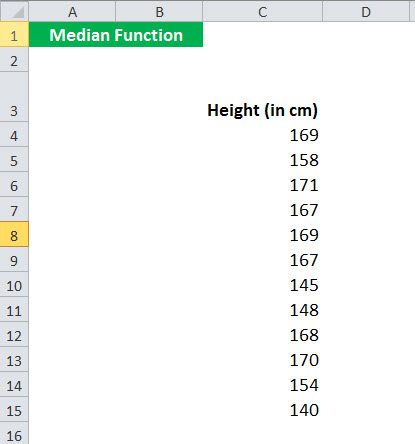
Task: Select row 12 header
Action: click(14, 334)
